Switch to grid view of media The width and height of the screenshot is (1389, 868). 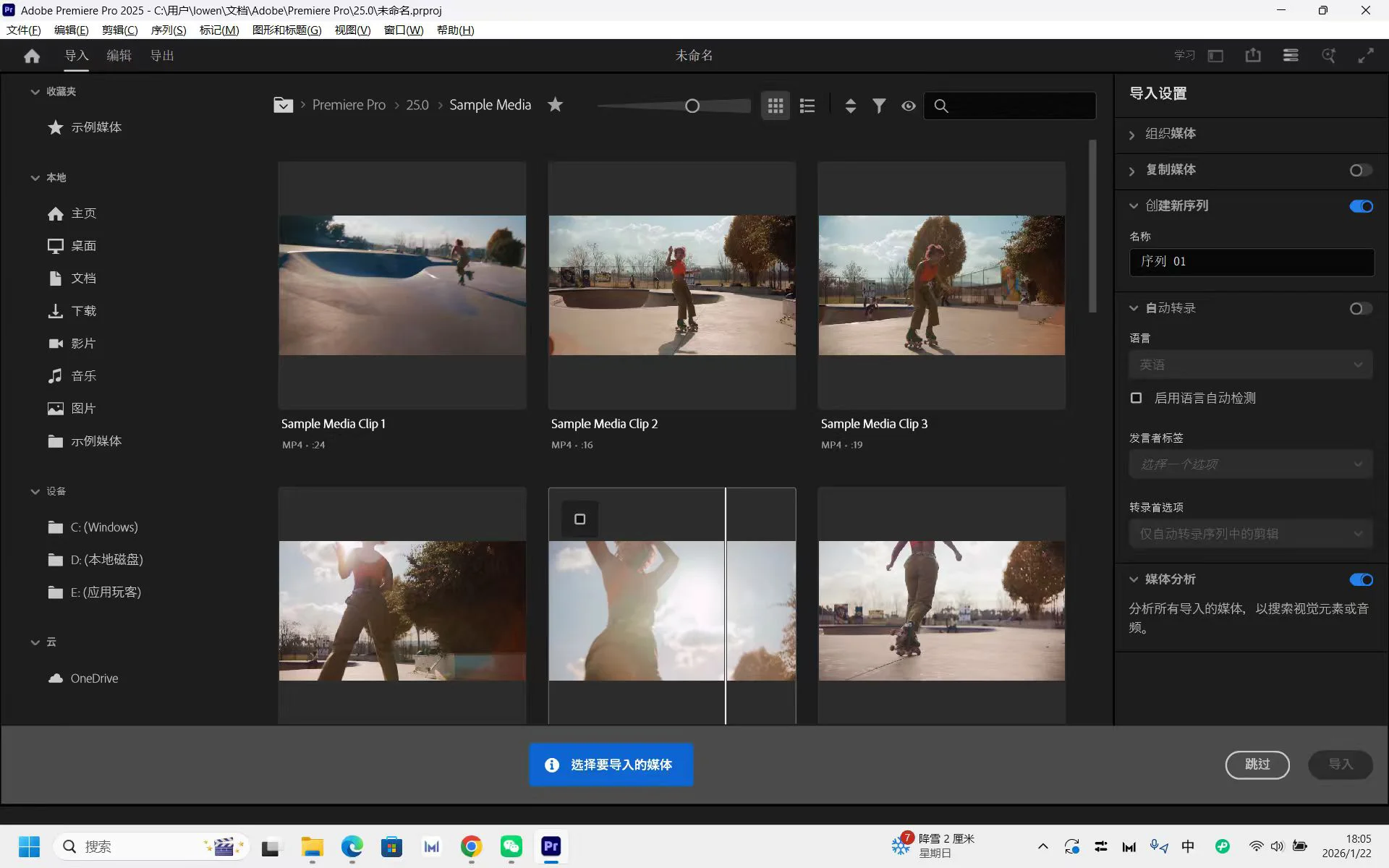pos(776,106)
